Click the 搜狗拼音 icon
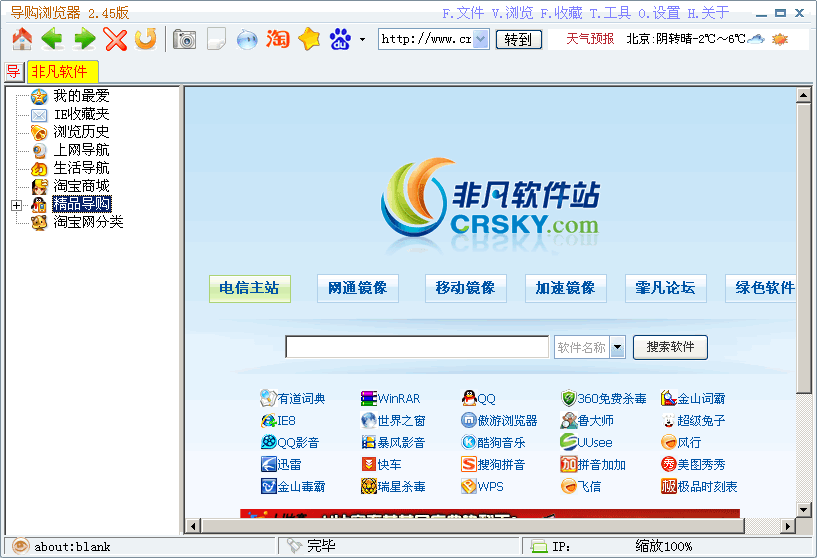This screenshot has height=558, width=817. [469, 464]
